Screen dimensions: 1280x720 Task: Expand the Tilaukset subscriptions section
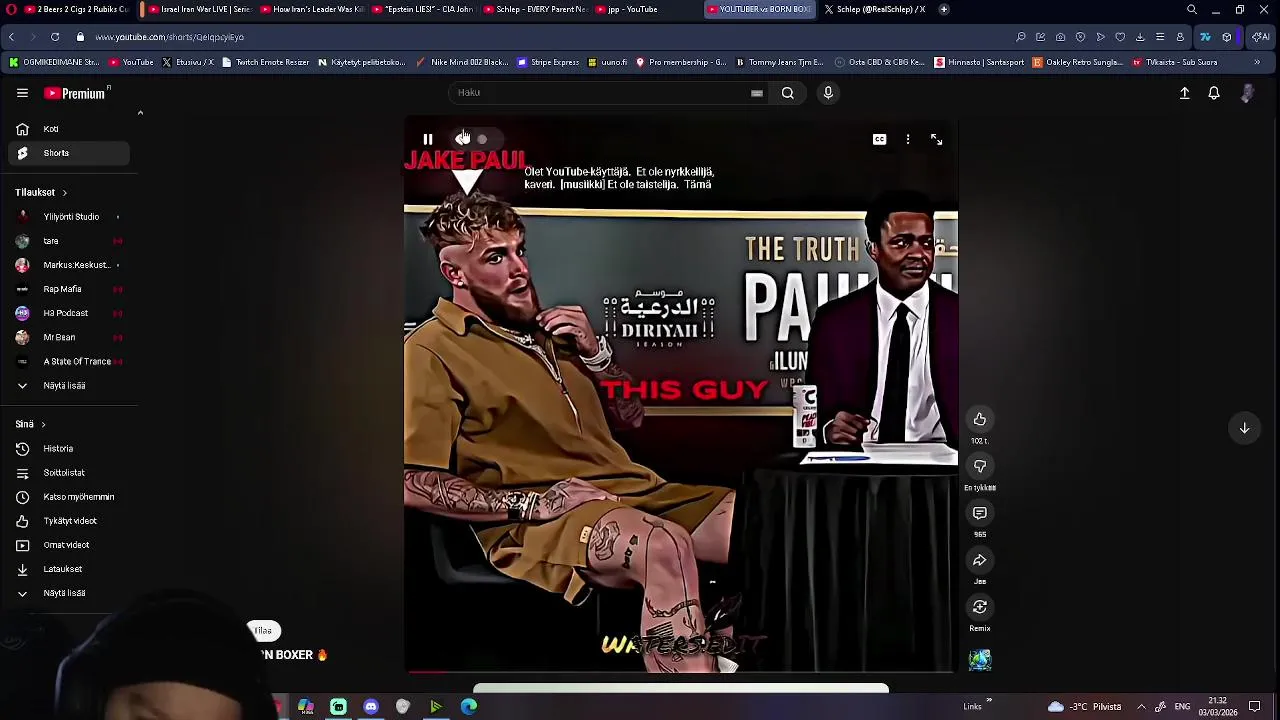tap(64, 192)
